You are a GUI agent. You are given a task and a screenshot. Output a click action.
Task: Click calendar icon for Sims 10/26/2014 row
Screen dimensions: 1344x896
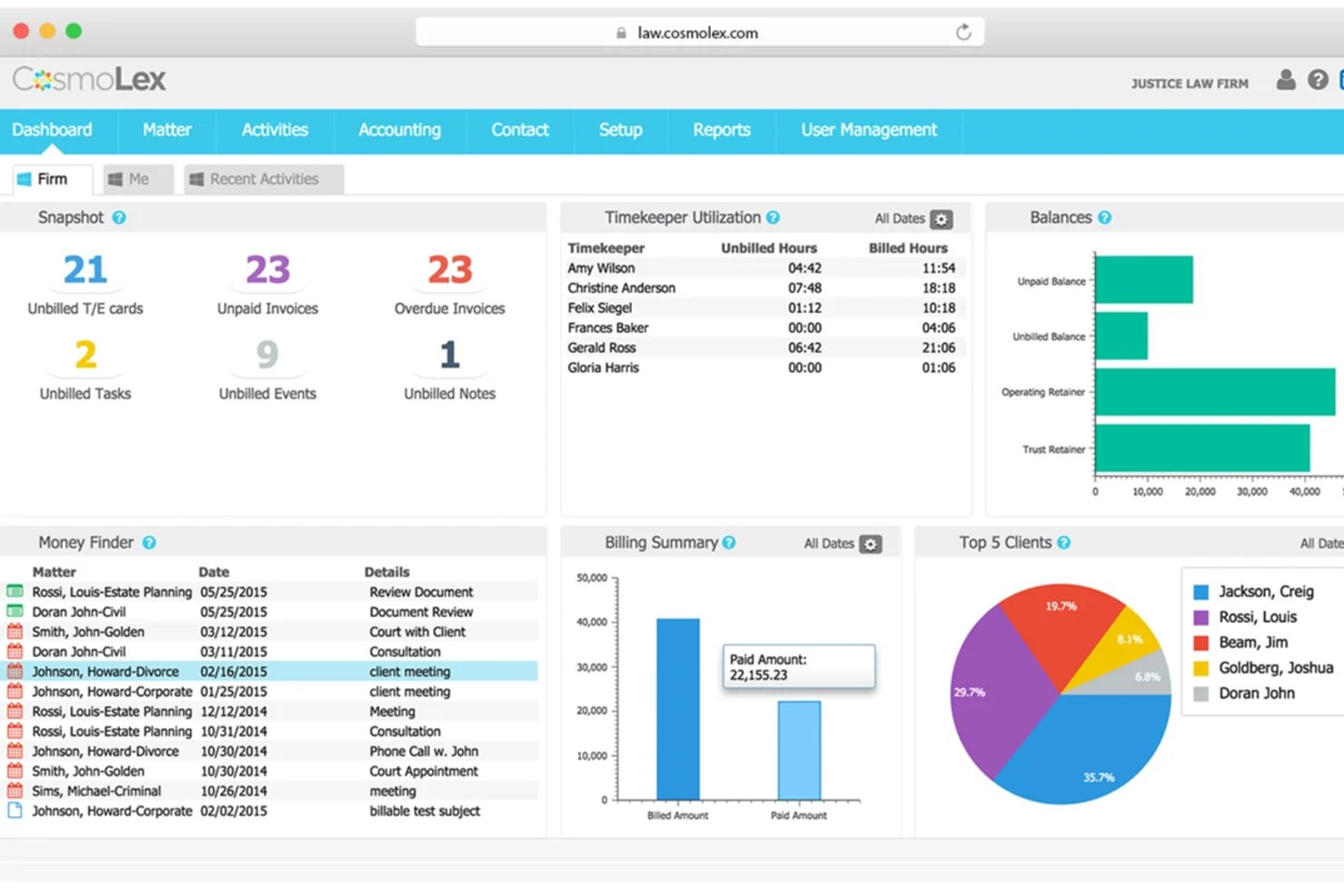click(15, 792)
